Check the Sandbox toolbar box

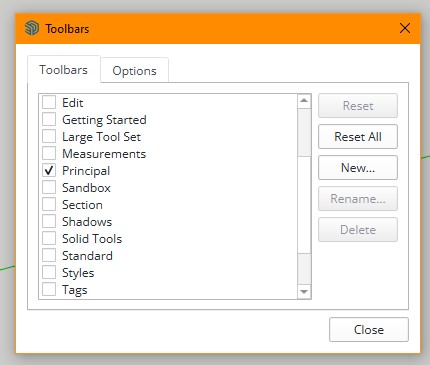tap(49, 187)
